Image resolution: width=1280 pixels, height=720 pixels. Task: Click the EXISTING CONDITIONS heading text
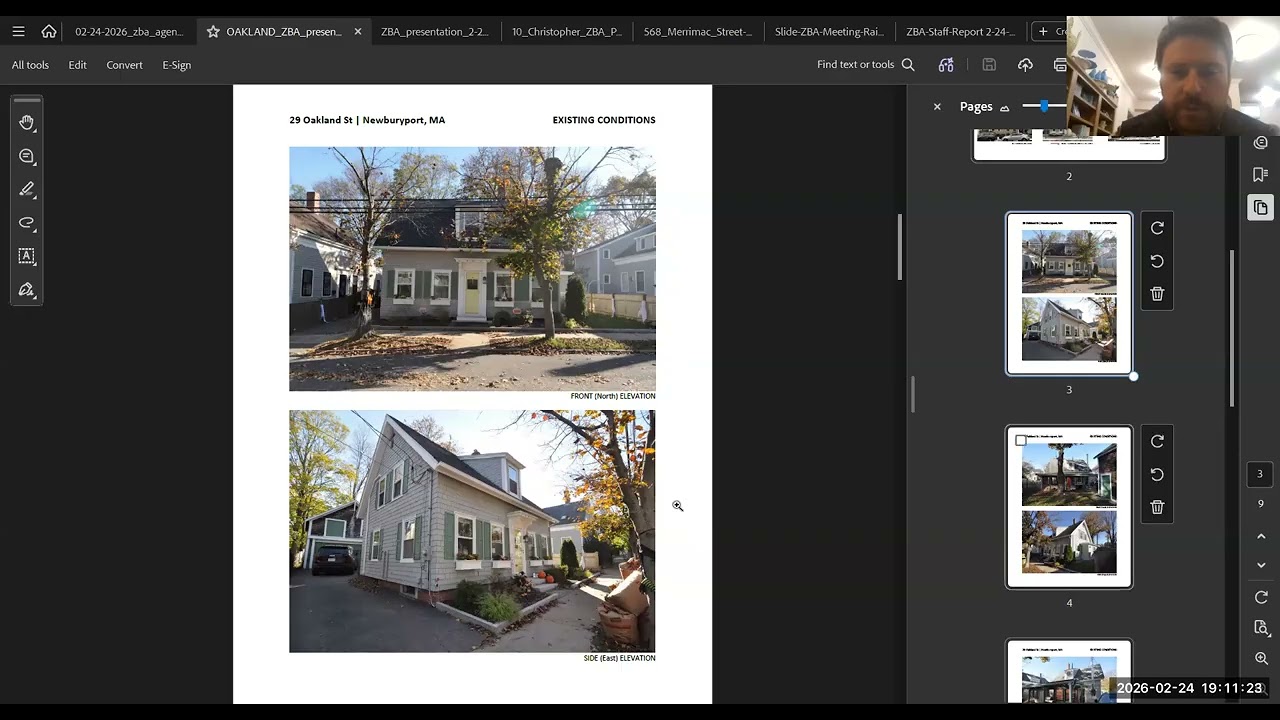point(604,120)
